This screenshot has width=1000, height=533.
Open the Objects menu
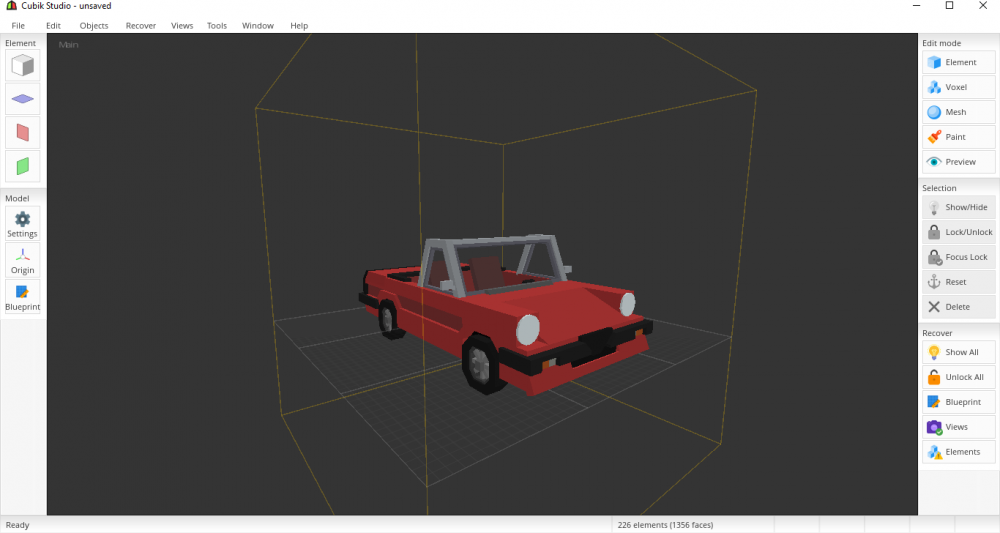[93, 25]
